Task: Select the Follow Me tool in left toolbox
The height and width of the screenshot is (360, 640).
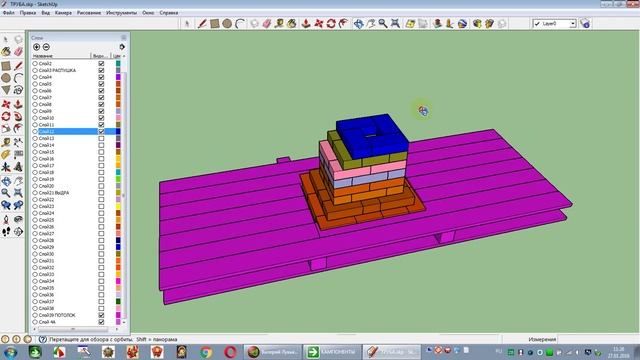Action: (18, 116)
